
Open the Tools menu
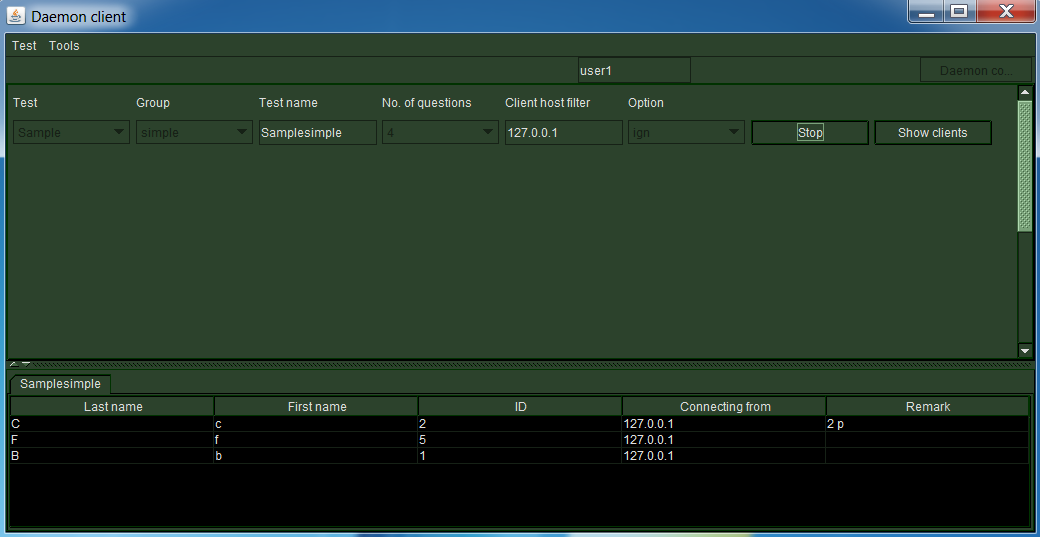point(64,46)
